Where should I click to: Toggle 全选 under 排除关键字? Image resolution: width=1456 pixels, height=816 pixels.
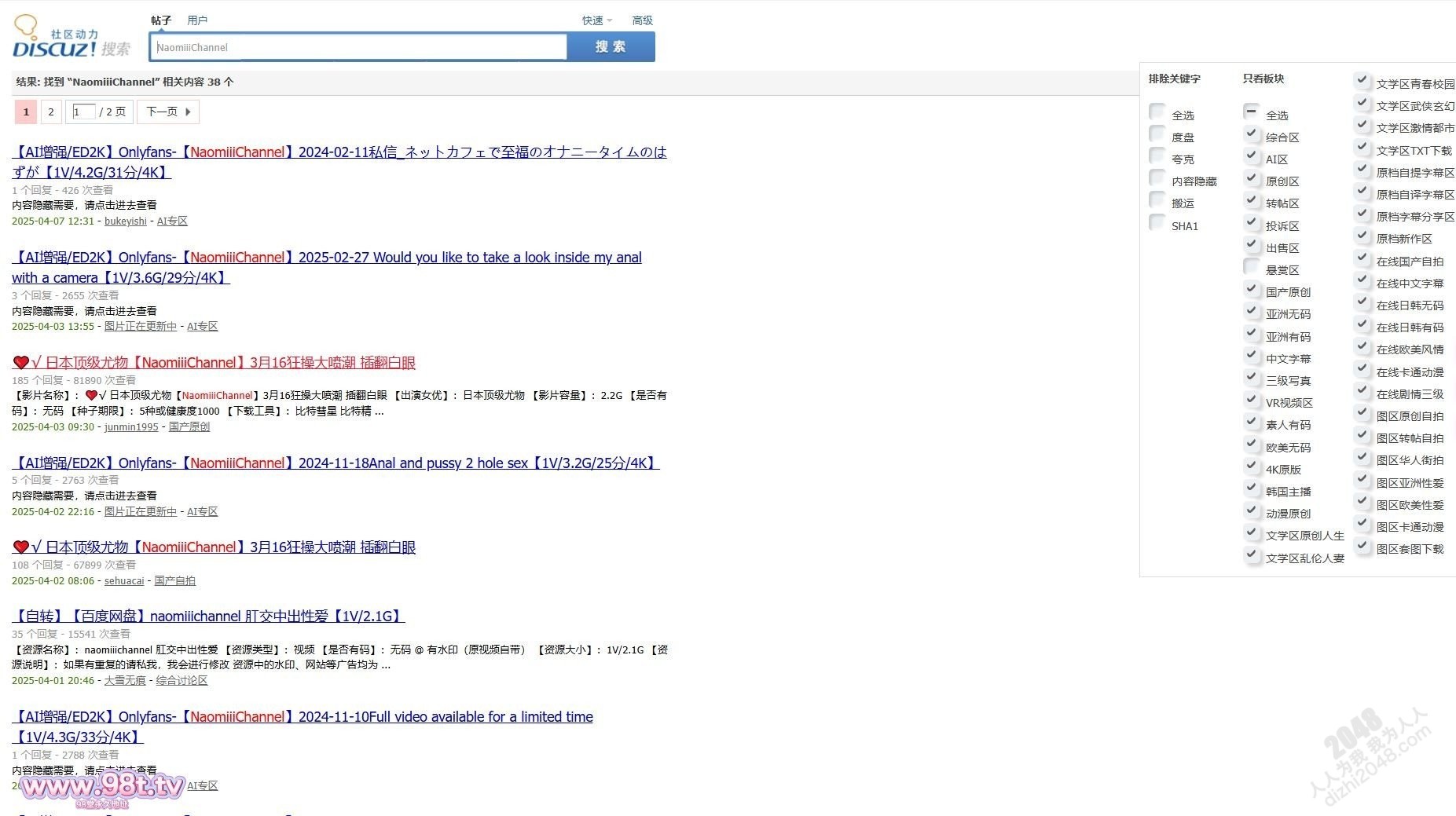pos(1157,112)
